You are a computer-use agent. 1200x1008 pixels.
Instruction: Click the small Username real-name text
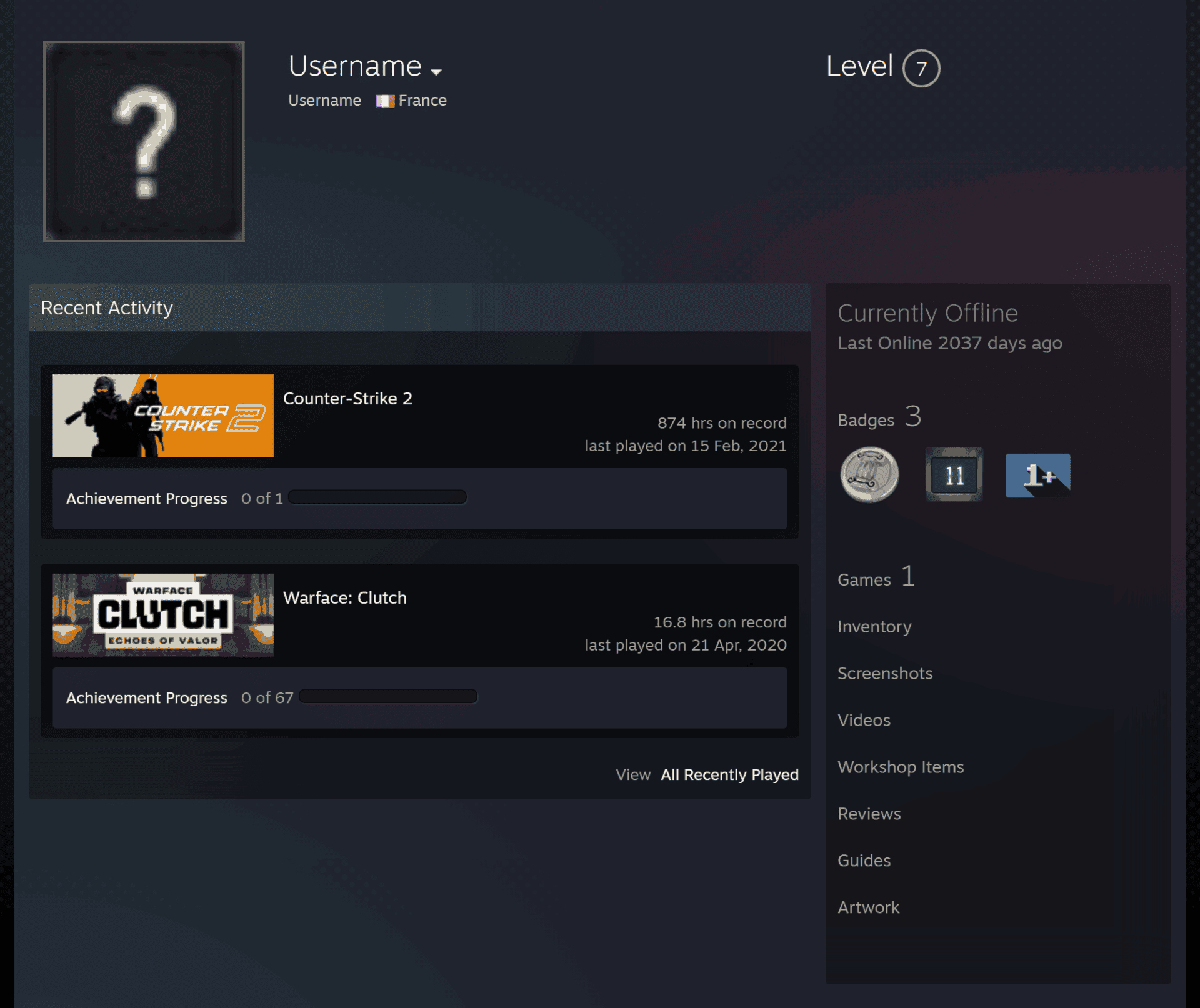click(324, 101)
